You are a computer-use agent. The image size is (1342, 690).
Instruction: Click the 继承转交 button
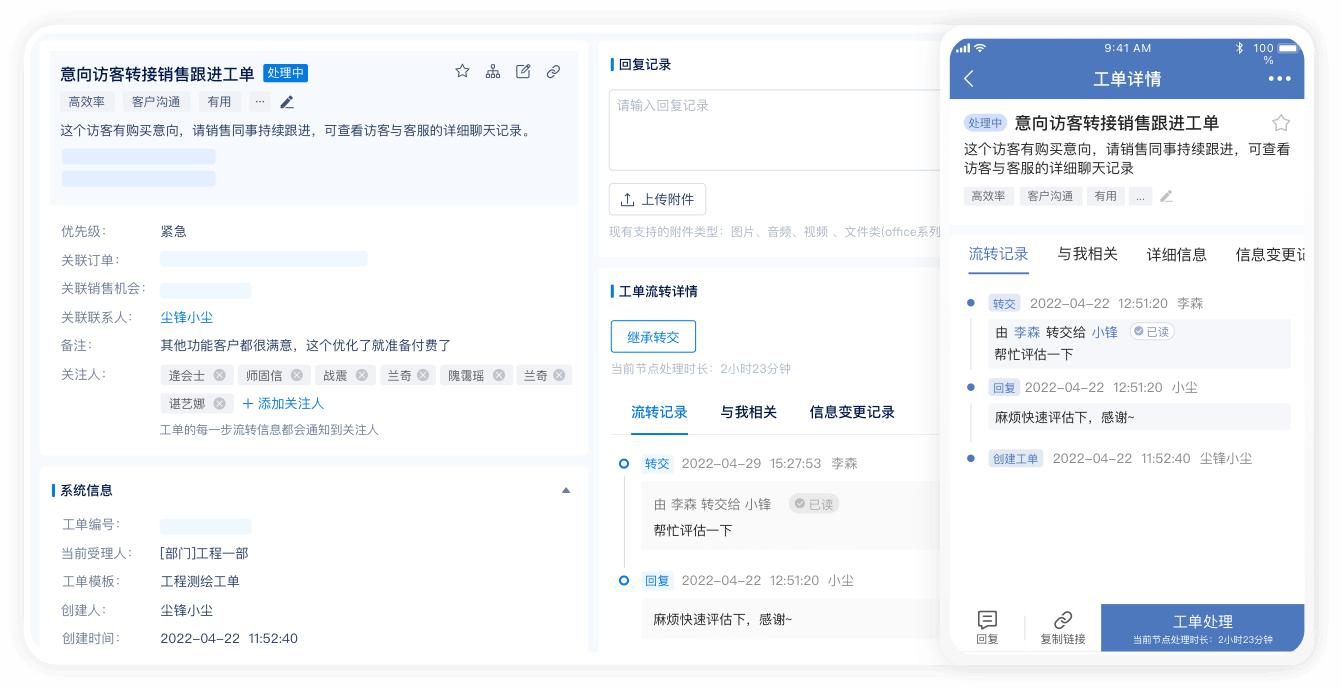(653, 337)
